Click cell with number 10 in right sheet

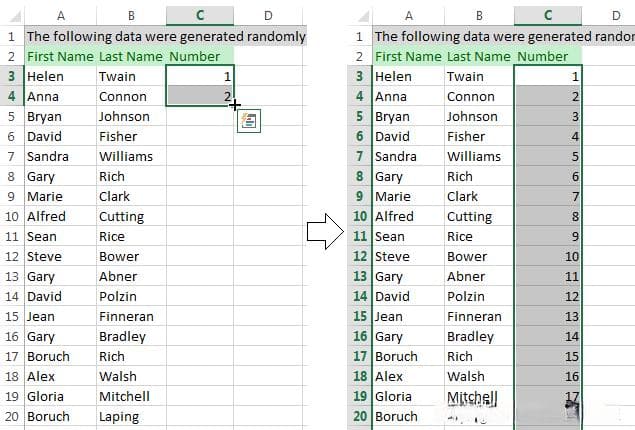click(548, 256)
